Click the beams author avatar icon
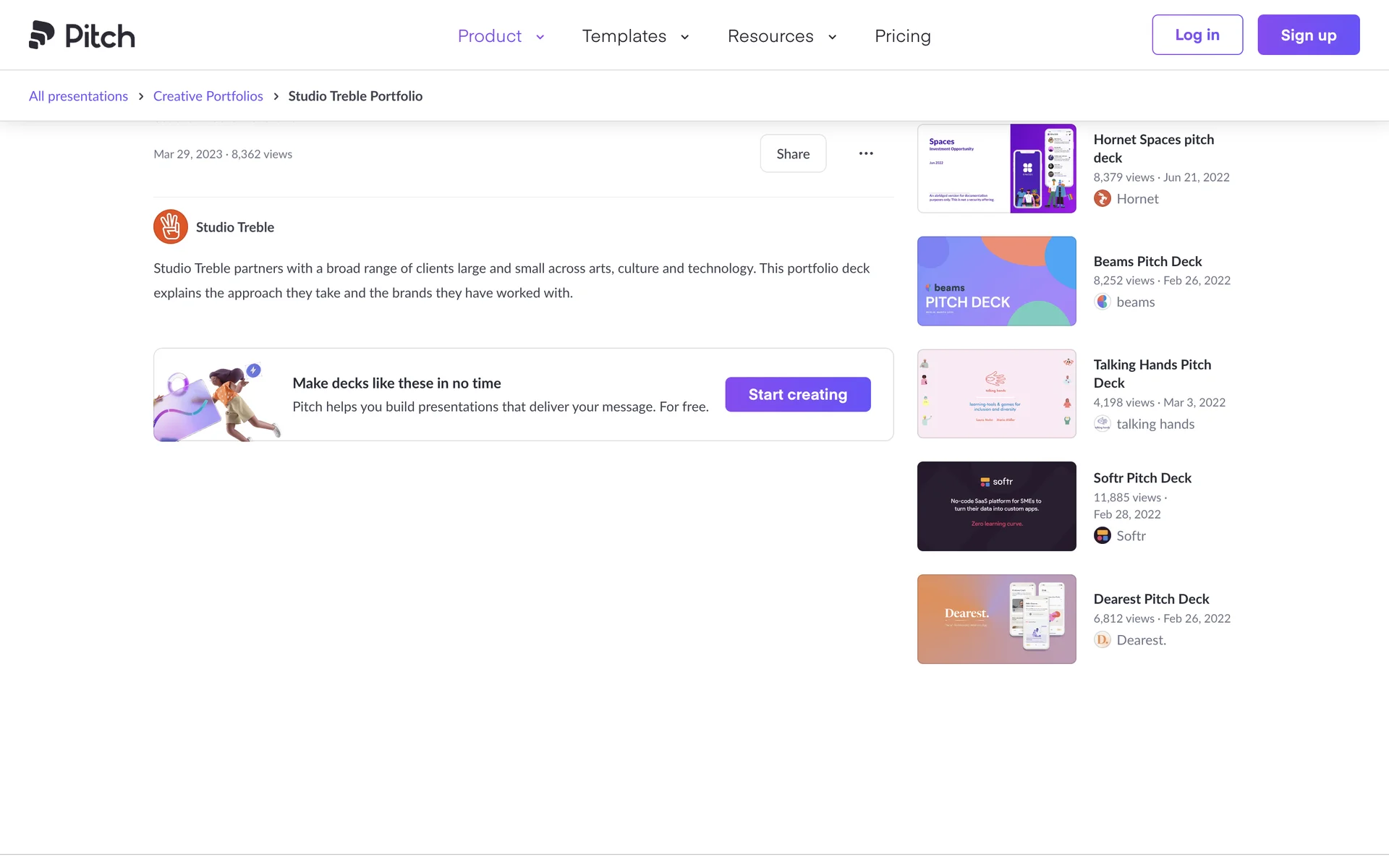This screenshot has height=868, width=1389. pos(1102,302)
